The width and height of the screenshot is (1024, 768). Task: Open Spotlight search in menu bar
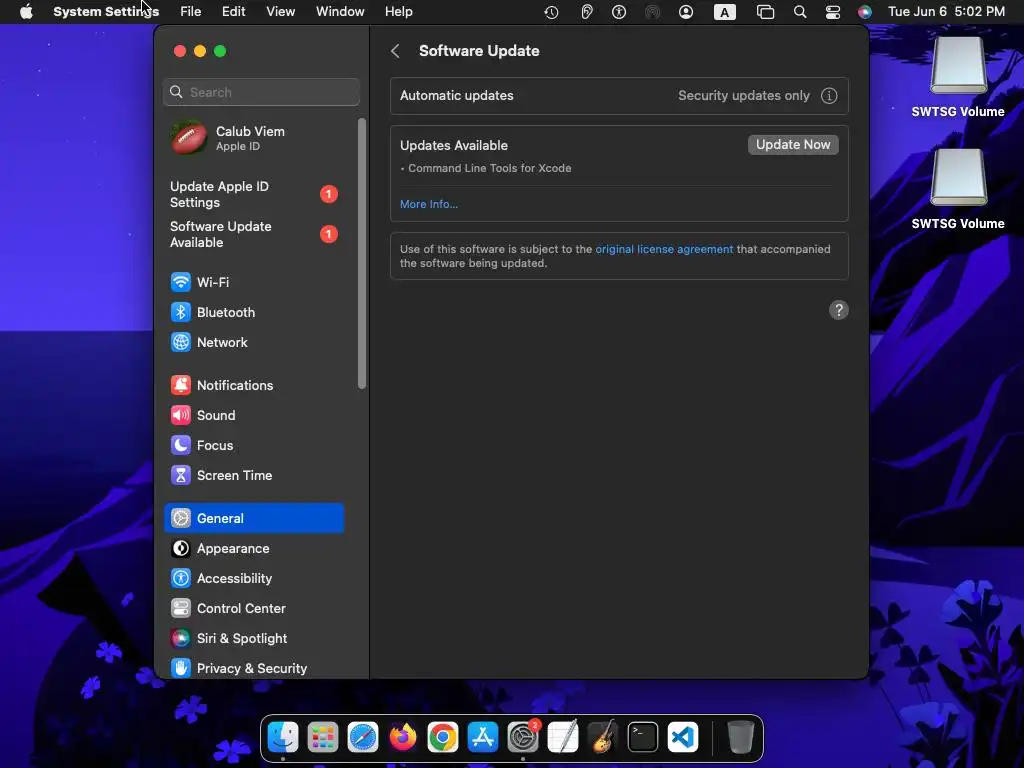tap(799, 12)
